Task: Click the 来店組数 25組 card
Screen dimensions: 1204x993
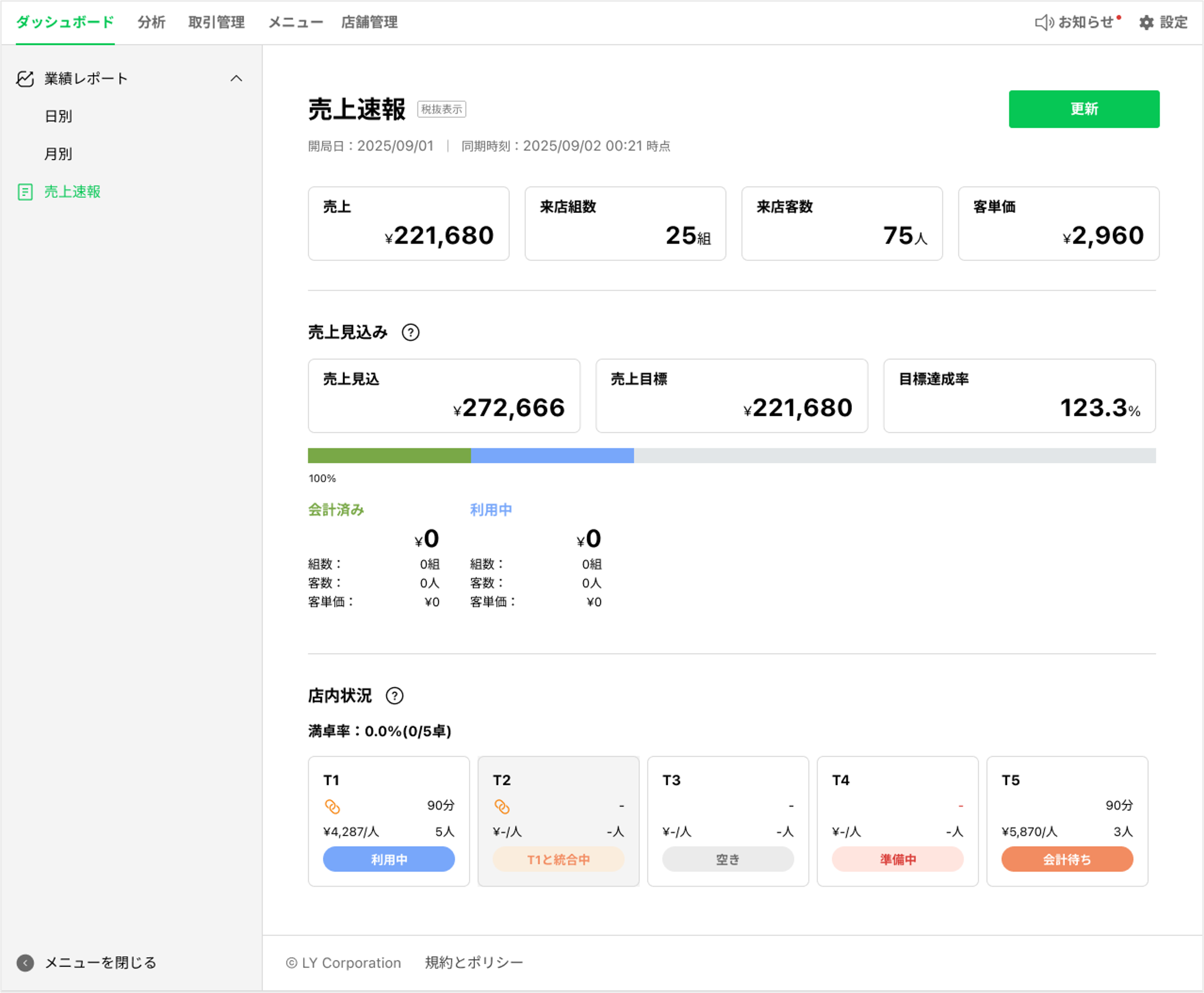Action: point(625,224)
